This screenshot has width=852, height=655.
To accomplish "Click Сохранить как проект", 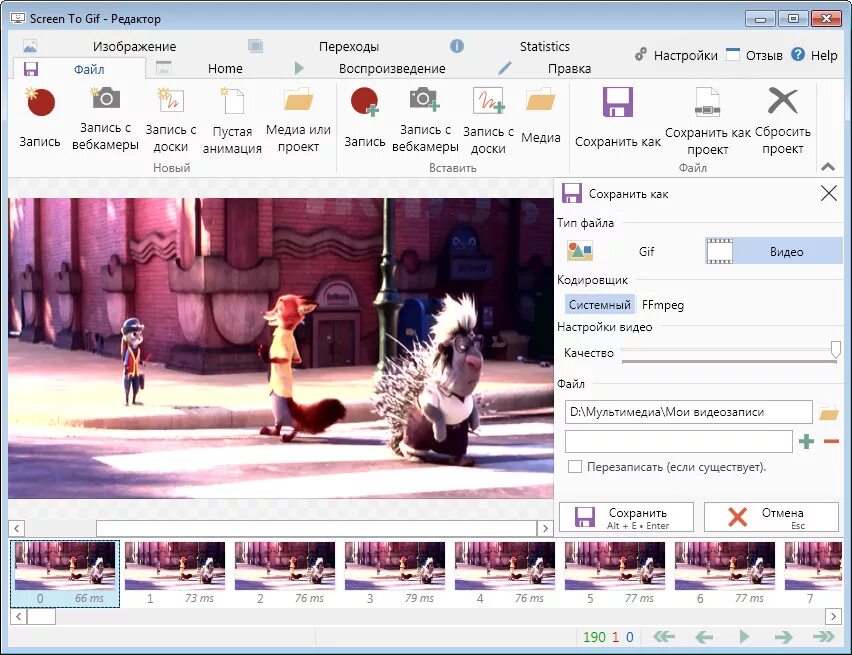I will click(x=707, y=121).
